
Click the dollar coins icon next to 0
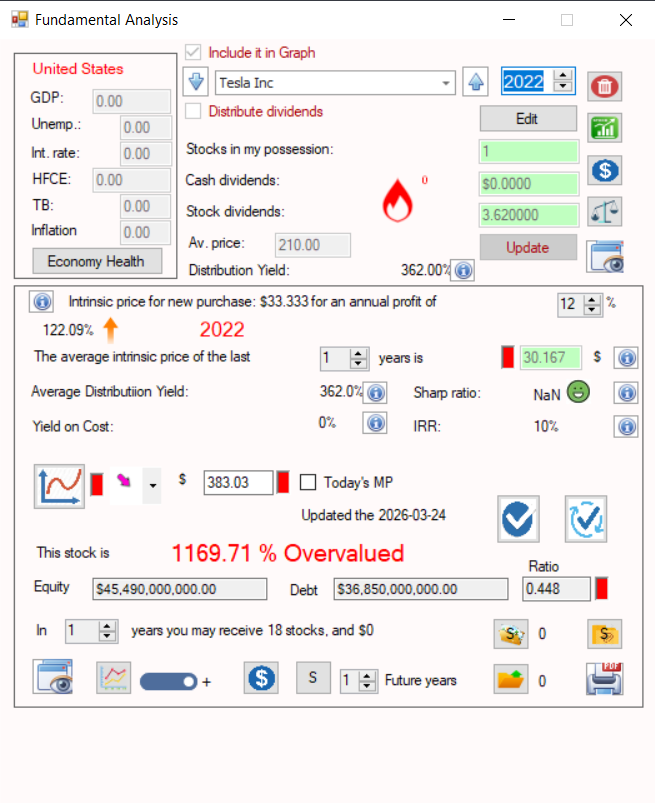coord(511,634)
